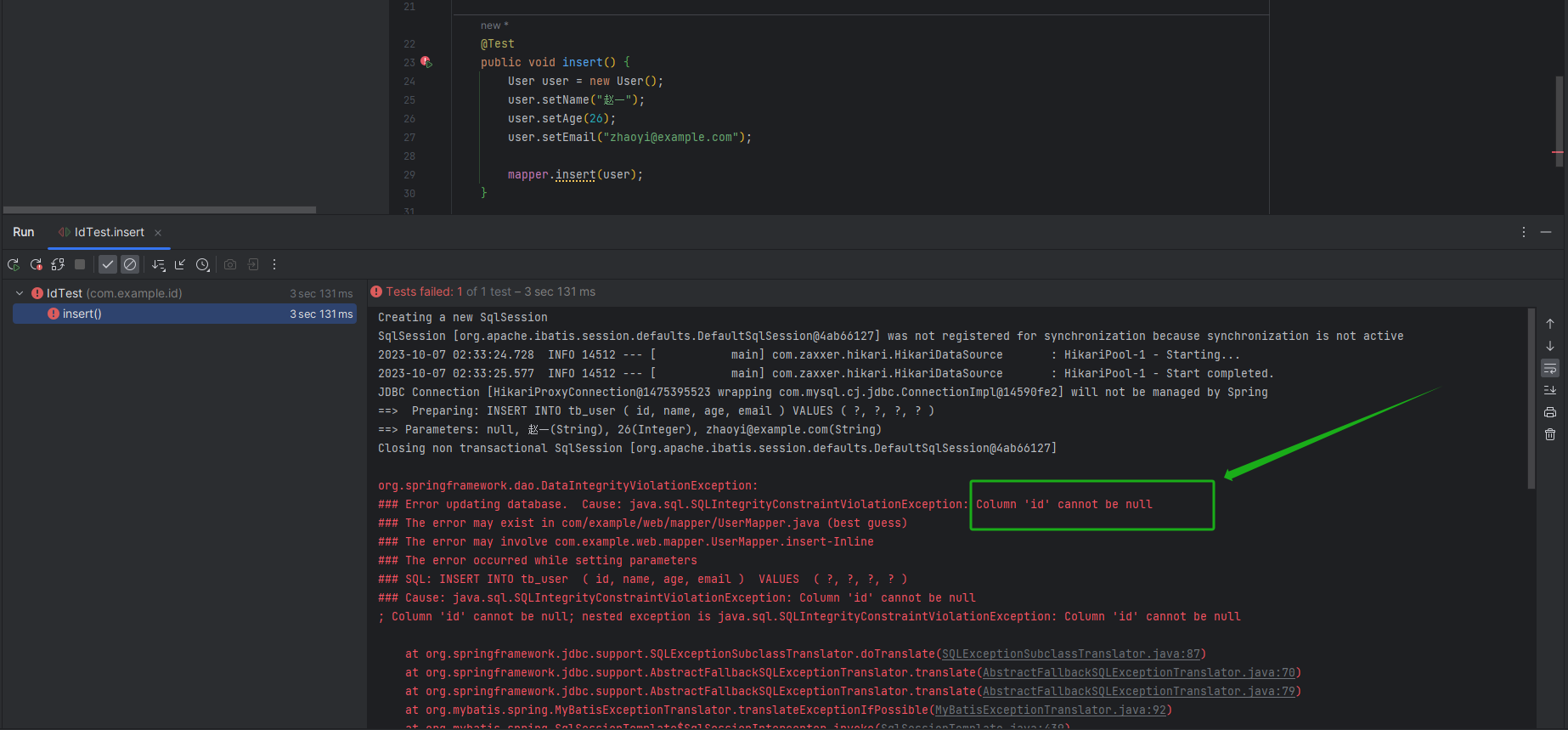Collapse the IdTest tree node

(20, 293)
